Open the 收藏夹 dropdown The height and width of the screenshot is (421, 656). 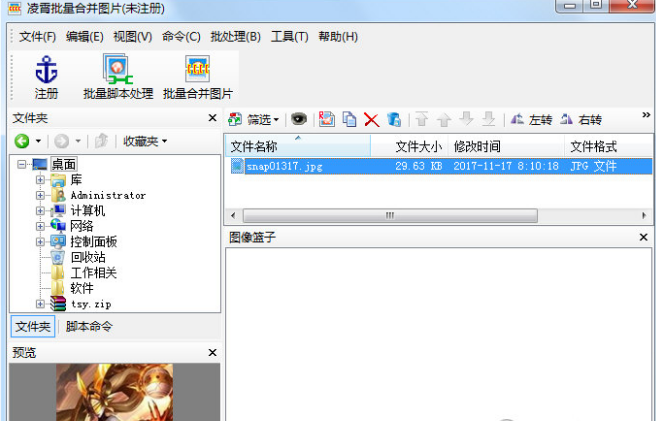click(x=145, y=141)
